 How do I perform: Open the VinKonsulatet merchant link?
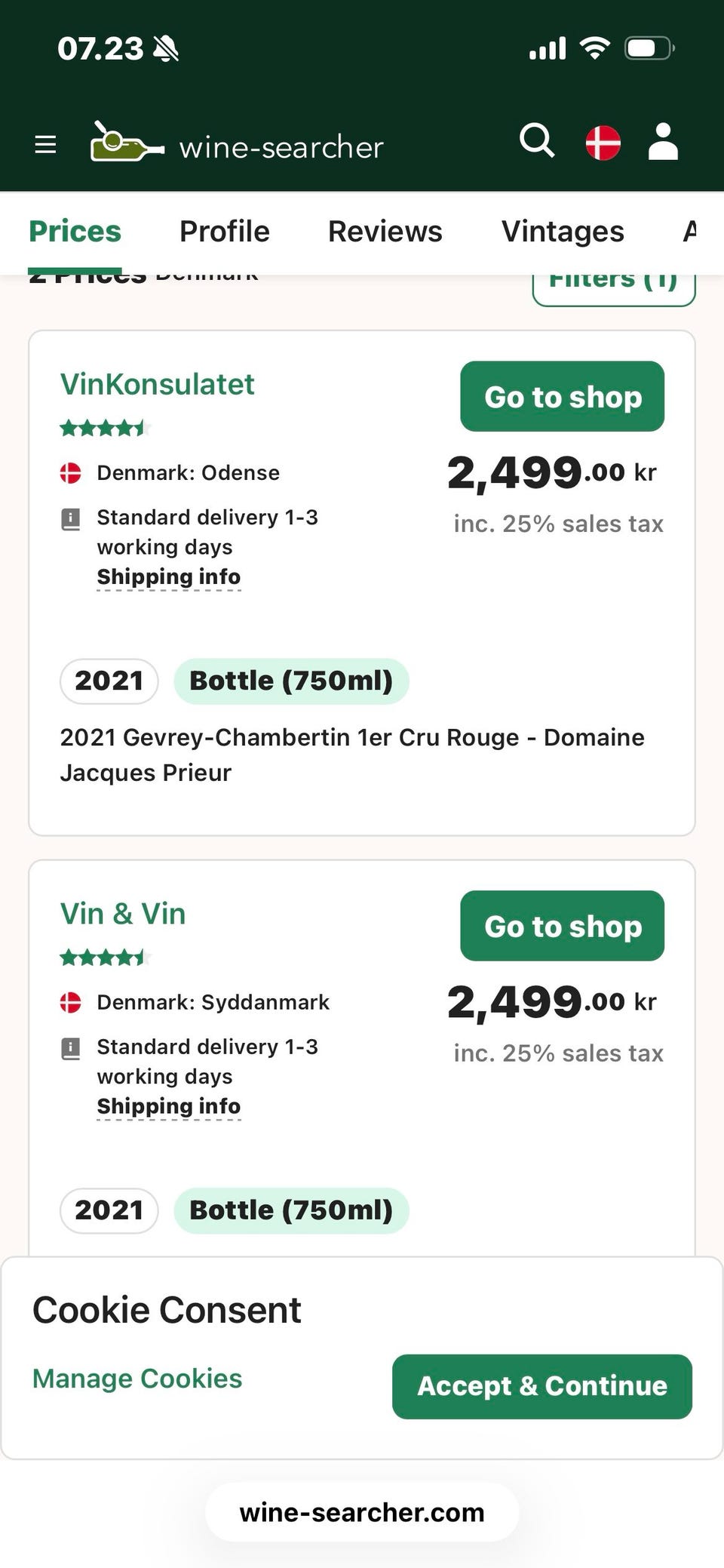coord(157,385)
